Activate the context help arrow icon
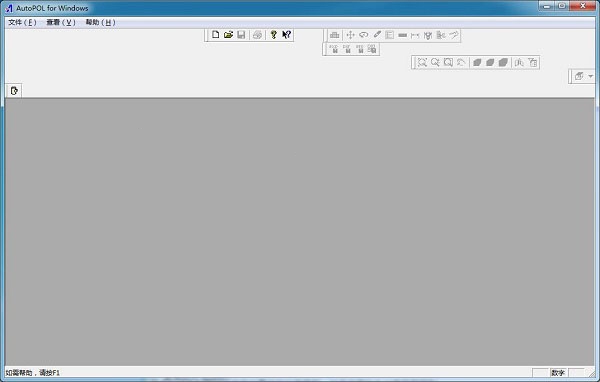This screenshot has height=382, width=600. 286,35
